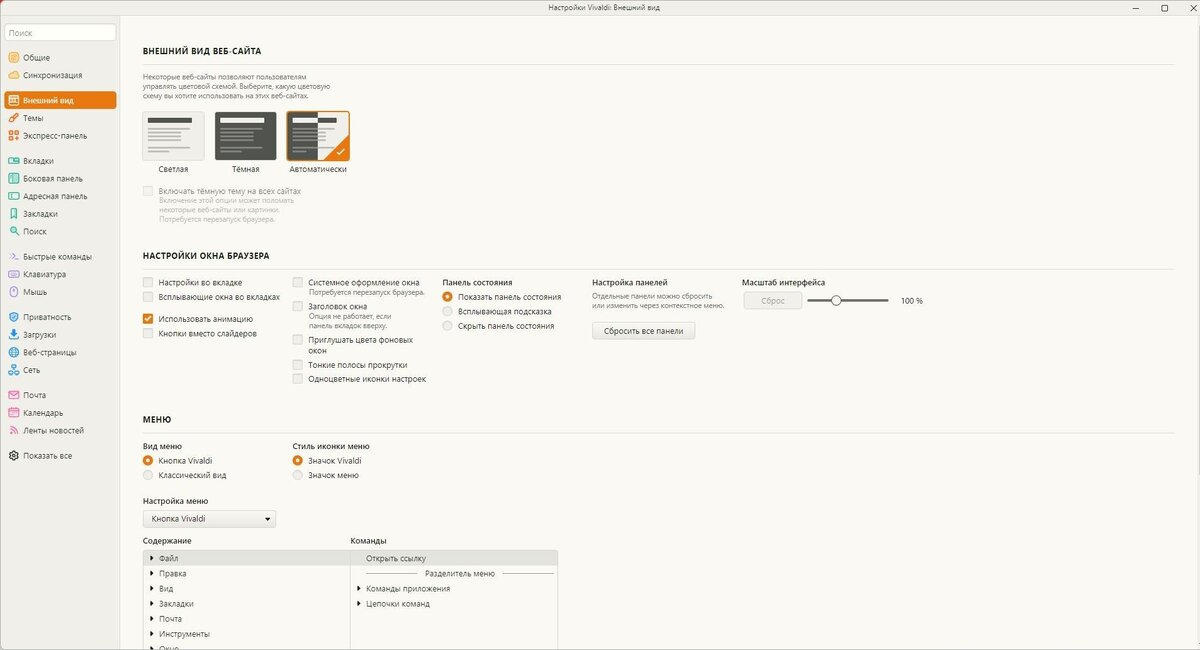Click the settings Поиск input field
The width and height of the screenshot is (1200, 650).
click(x=60, y=33)
